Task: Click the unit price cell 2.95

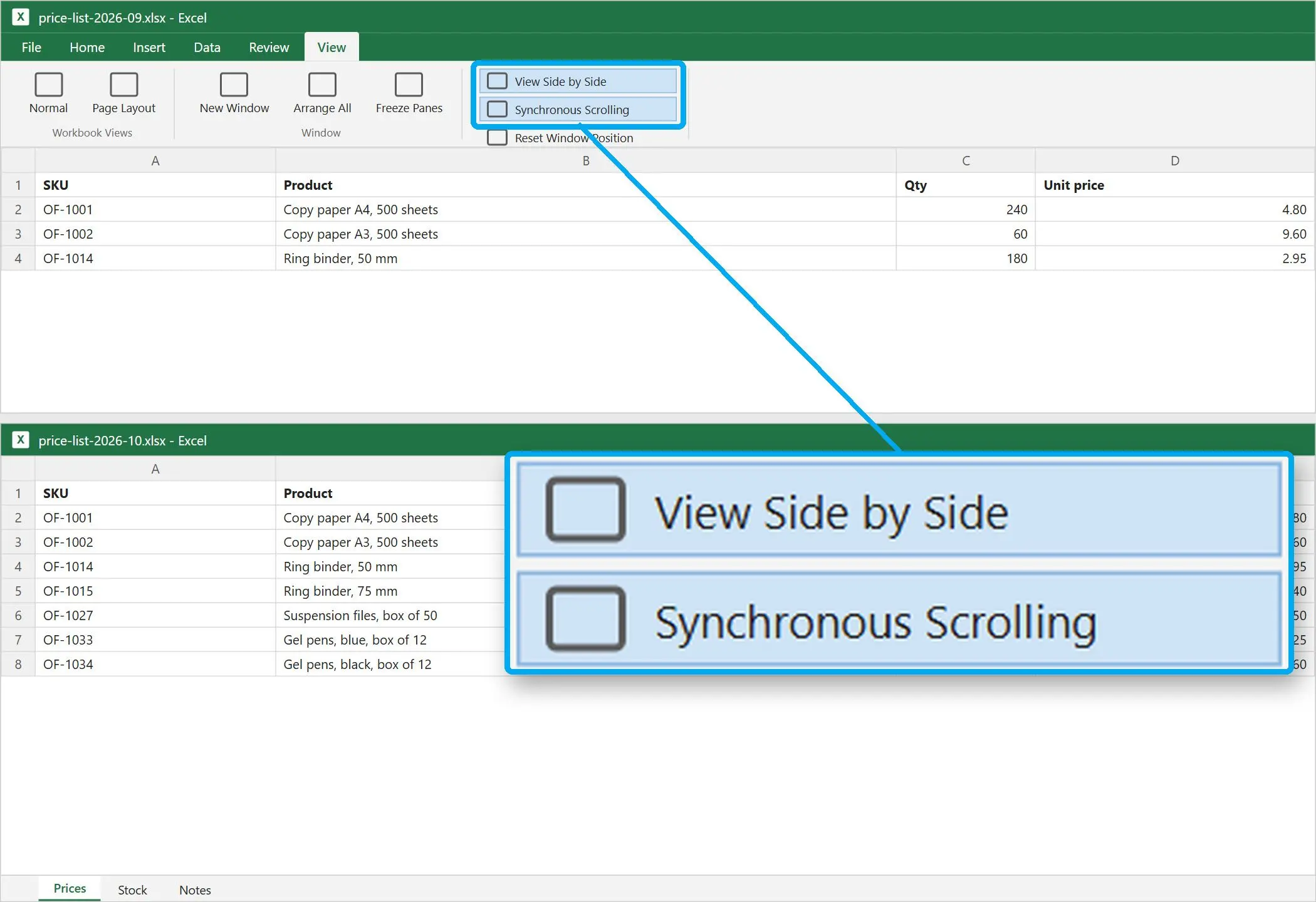Action: point(1175,259)
